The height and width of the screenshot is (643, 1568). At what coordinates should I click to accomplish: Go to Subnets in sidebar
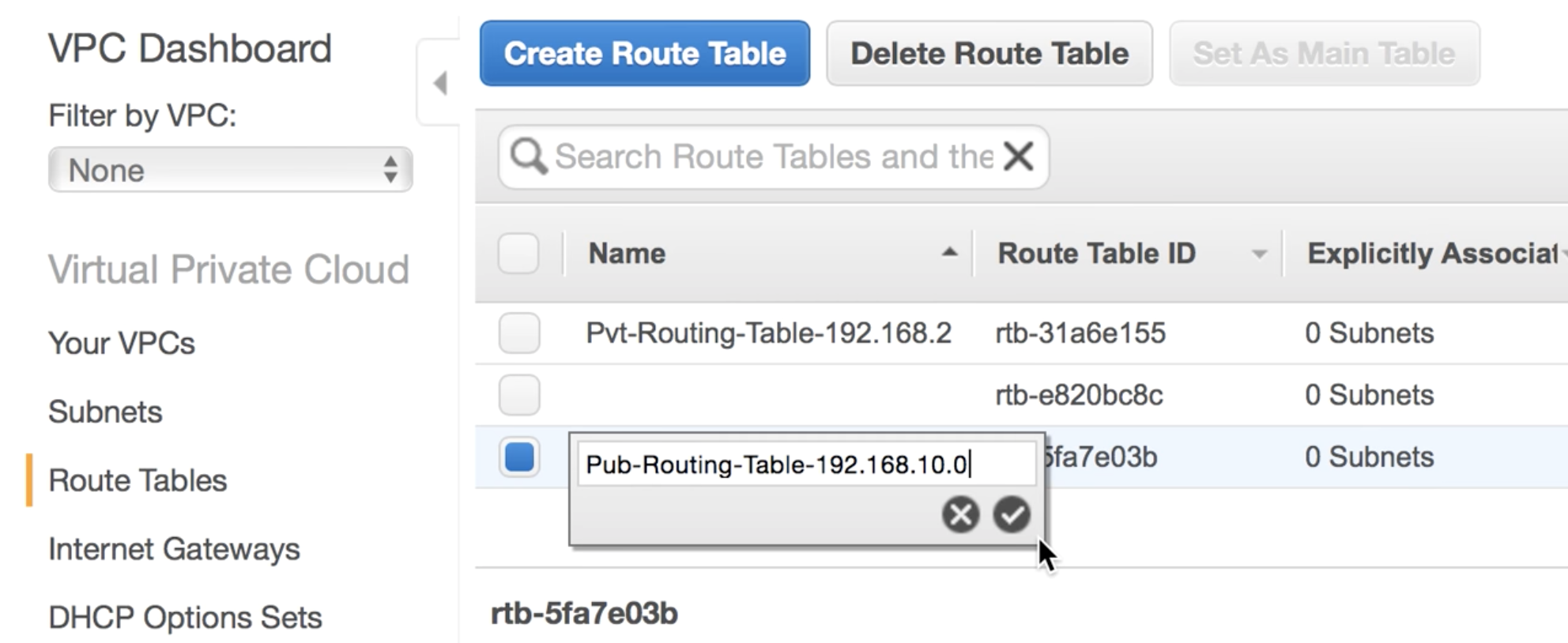(105, 412)
